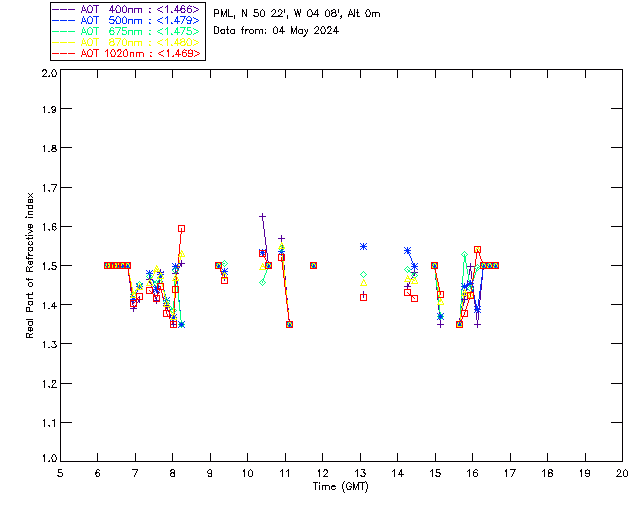
Task: Click the x-axis tick label 14
Action: 398,473
